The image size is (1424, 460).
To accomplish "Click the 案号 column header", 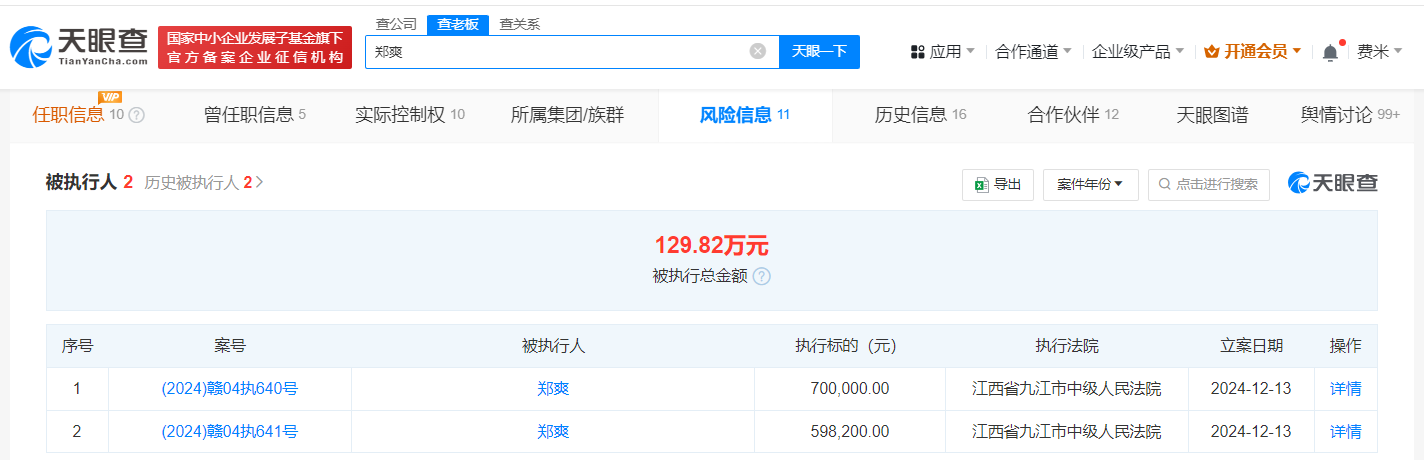I will pos(229,346).
